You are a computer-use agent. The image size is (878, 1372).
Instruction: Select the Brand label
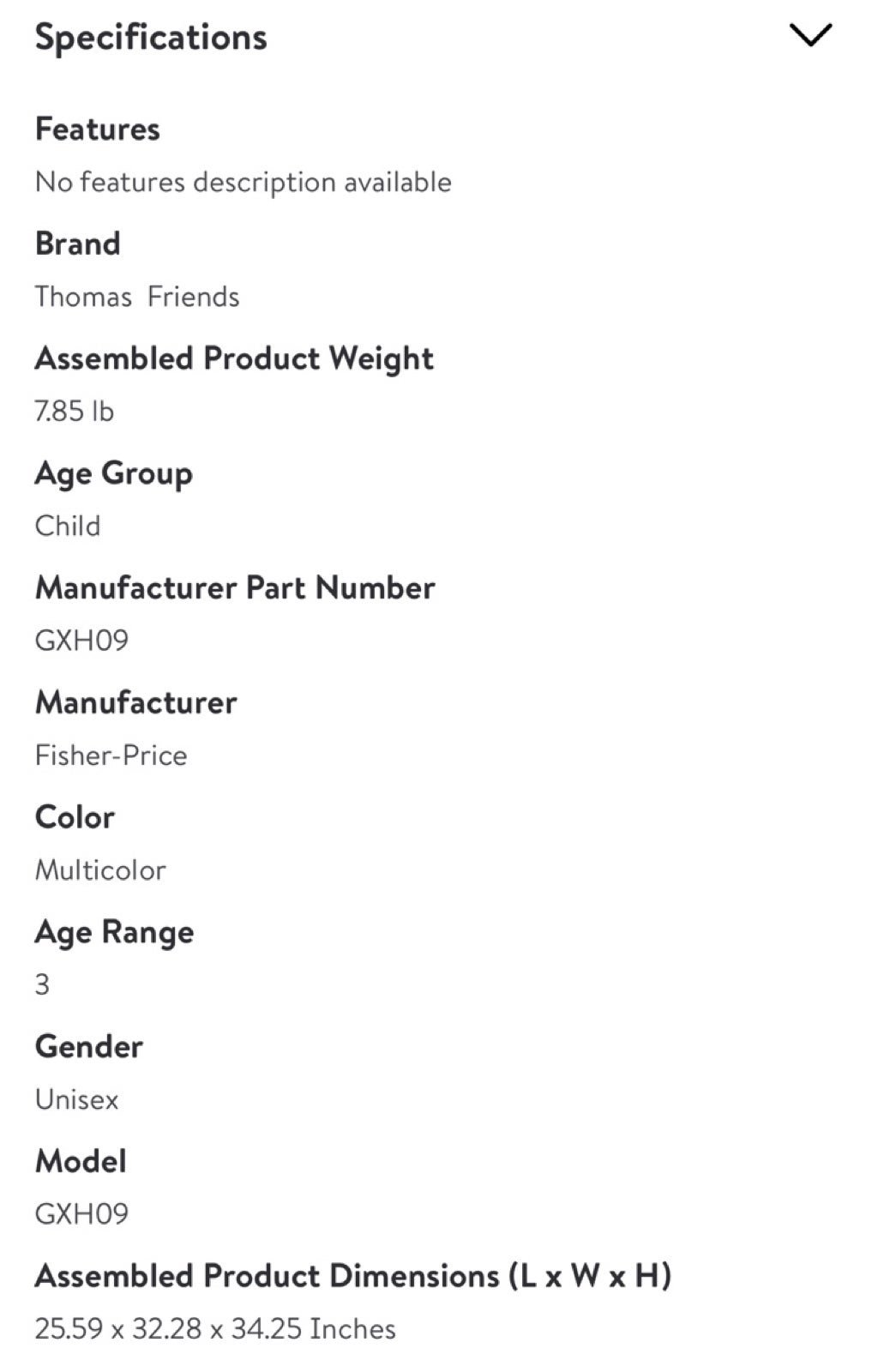[x=77, y=244]
